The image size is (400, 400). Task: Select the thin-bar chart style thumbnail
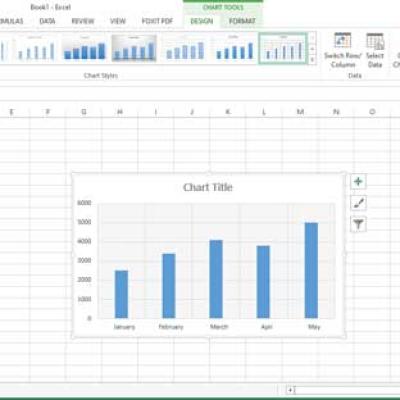click(35, 48)
